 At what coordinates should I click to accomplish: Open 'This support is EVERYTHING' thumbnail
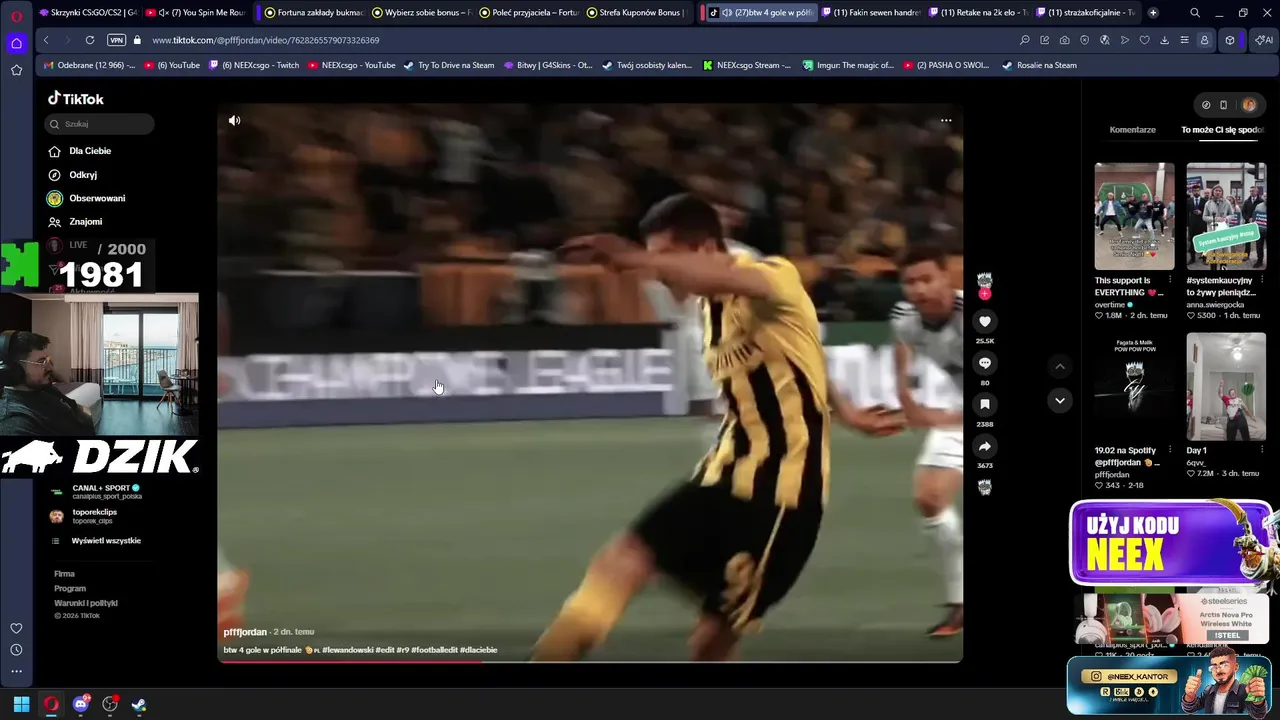coord(1134,216)
